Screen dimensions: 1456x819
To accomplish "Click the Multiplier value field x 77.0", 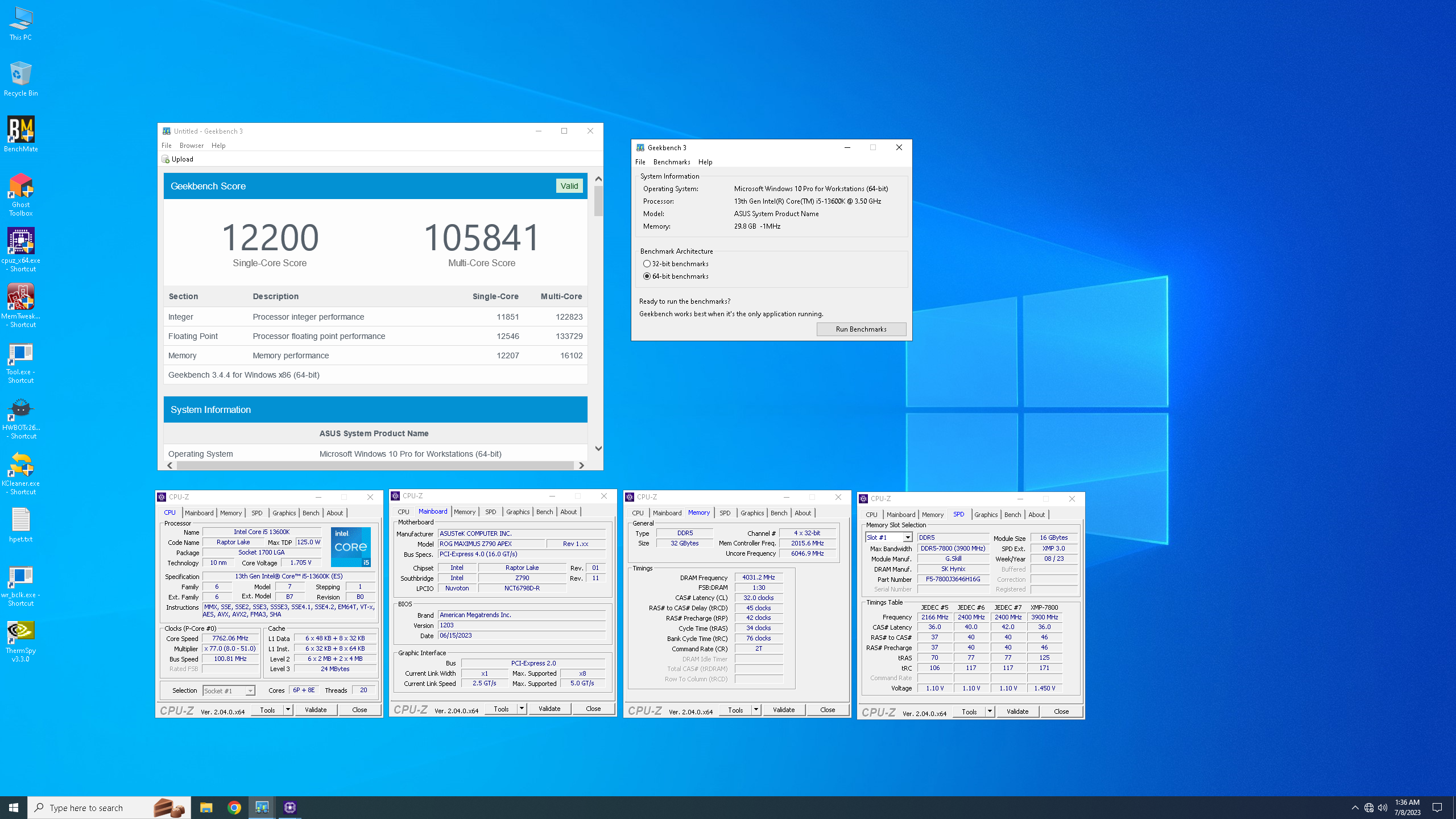I will (230, 649).
